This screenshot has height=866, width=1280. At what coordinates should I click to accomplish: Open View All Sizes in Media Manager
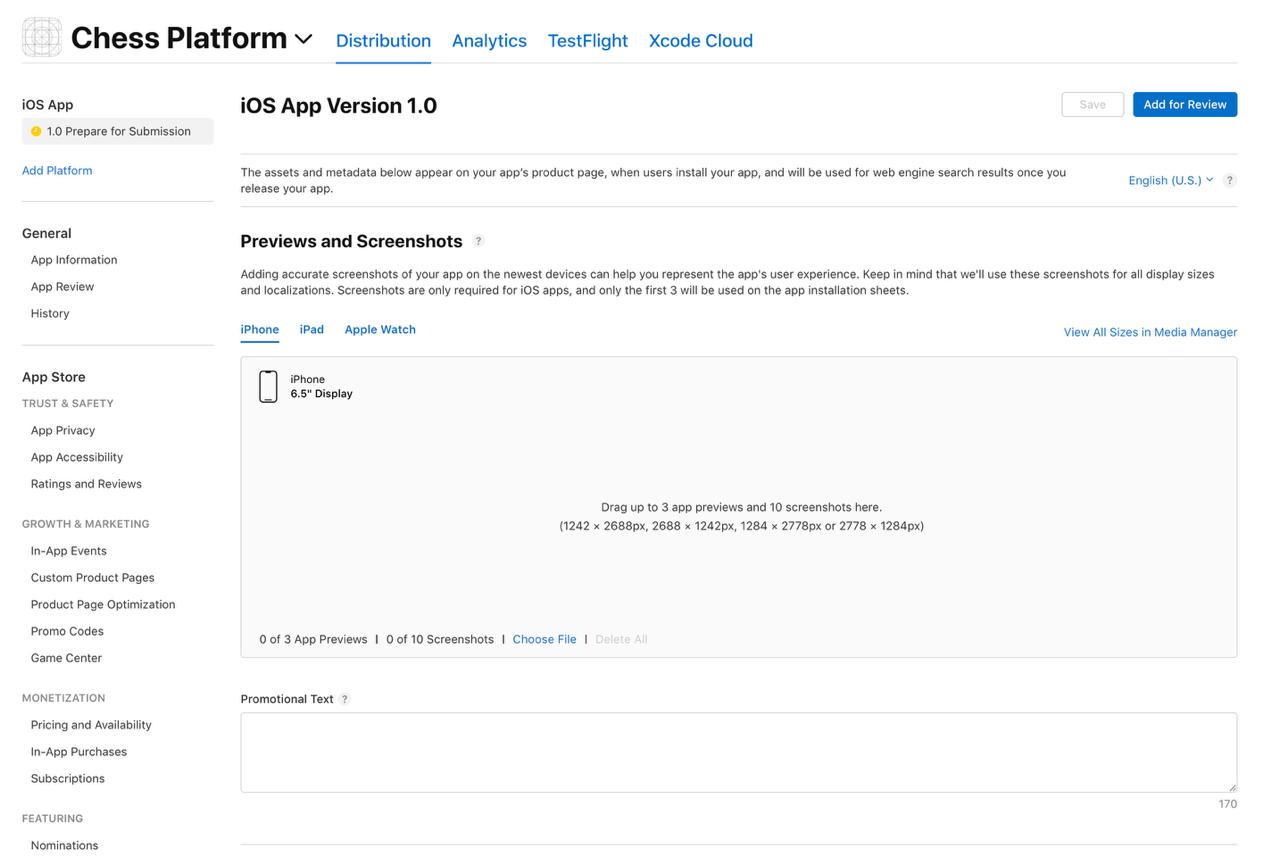point(1150,332)
